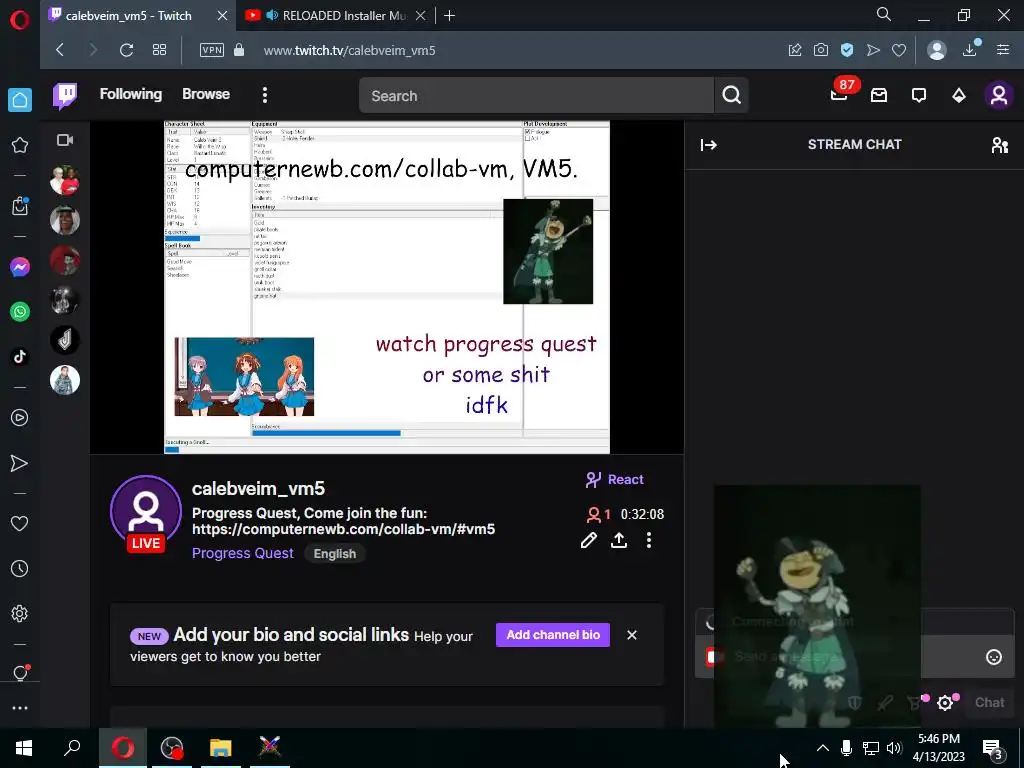Click the Chat send button

pos(989,703)
